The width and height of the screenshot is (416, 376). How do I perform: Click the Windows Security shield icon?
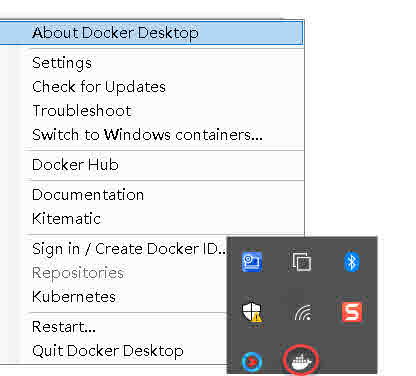pyautogui.click(x=252, y=312)
